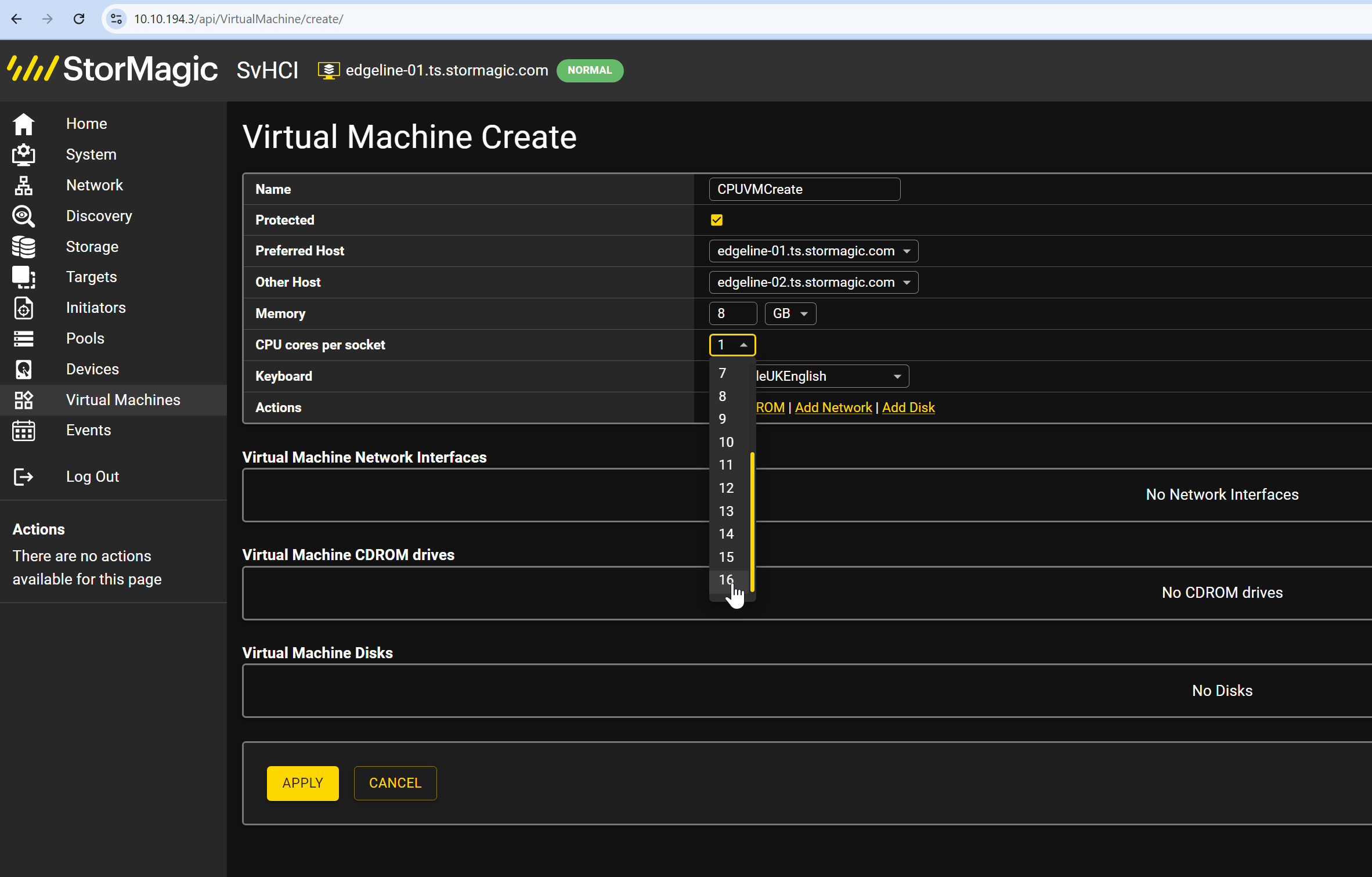Click the Devices hard drive icon
The height and width of the screenshot is (877, 1372).
click(24, 370)
